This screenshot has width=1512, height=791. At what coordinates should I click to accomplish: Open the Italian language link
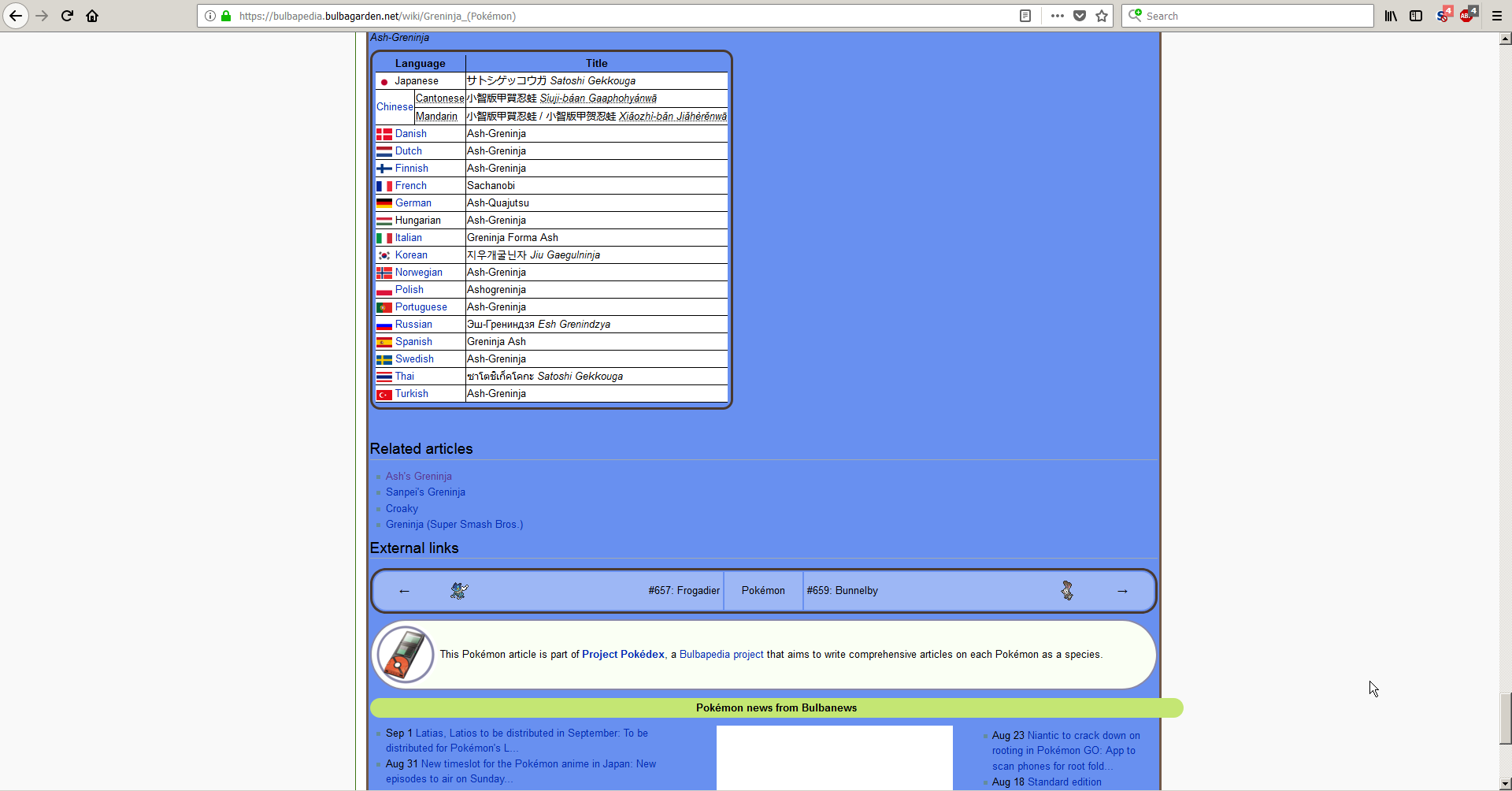point(409,238)
